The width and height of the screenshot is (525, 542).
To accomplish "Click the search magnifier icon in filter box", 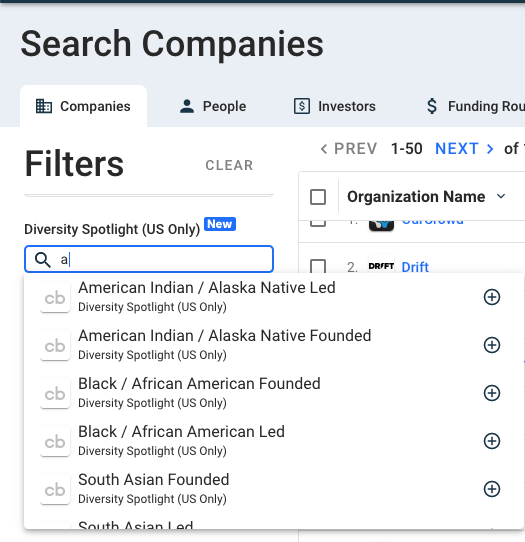I will [x=43, y=260].
